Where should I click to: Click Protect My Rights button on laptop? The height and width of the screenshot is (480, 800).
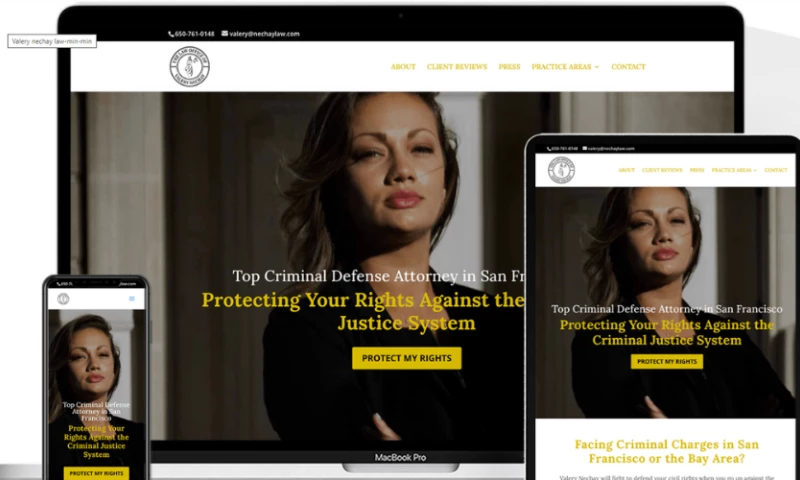point(407,358)
